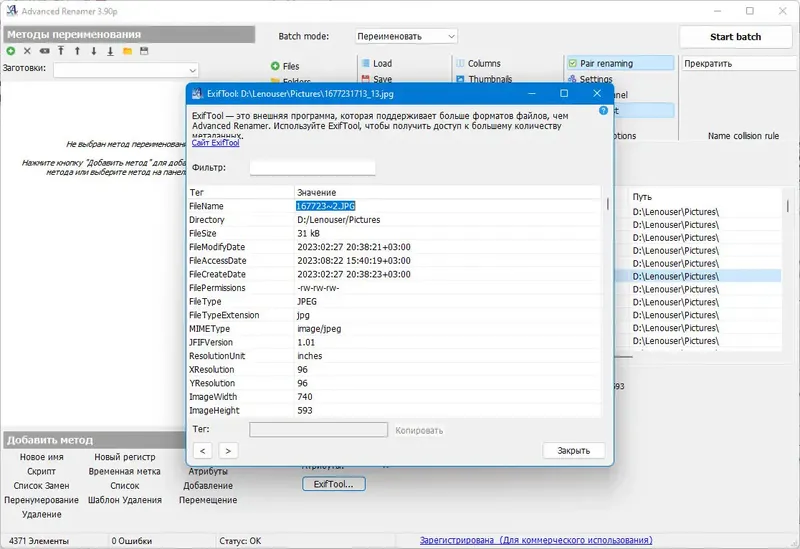Add the Перемещение method
The width and height of the screenshot is (800, 549).
point(208,500)
